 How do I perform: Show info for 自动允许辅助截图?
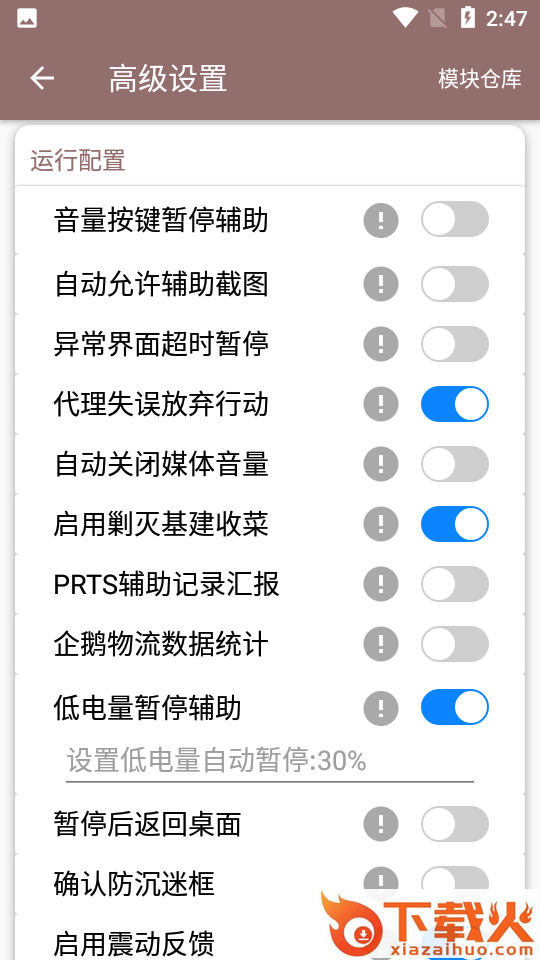pyautogui.click(x=381, y=284)
